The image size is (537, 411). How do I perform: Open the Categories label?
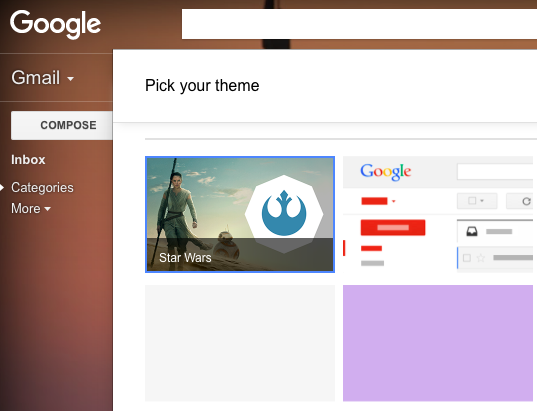point(42,187)
